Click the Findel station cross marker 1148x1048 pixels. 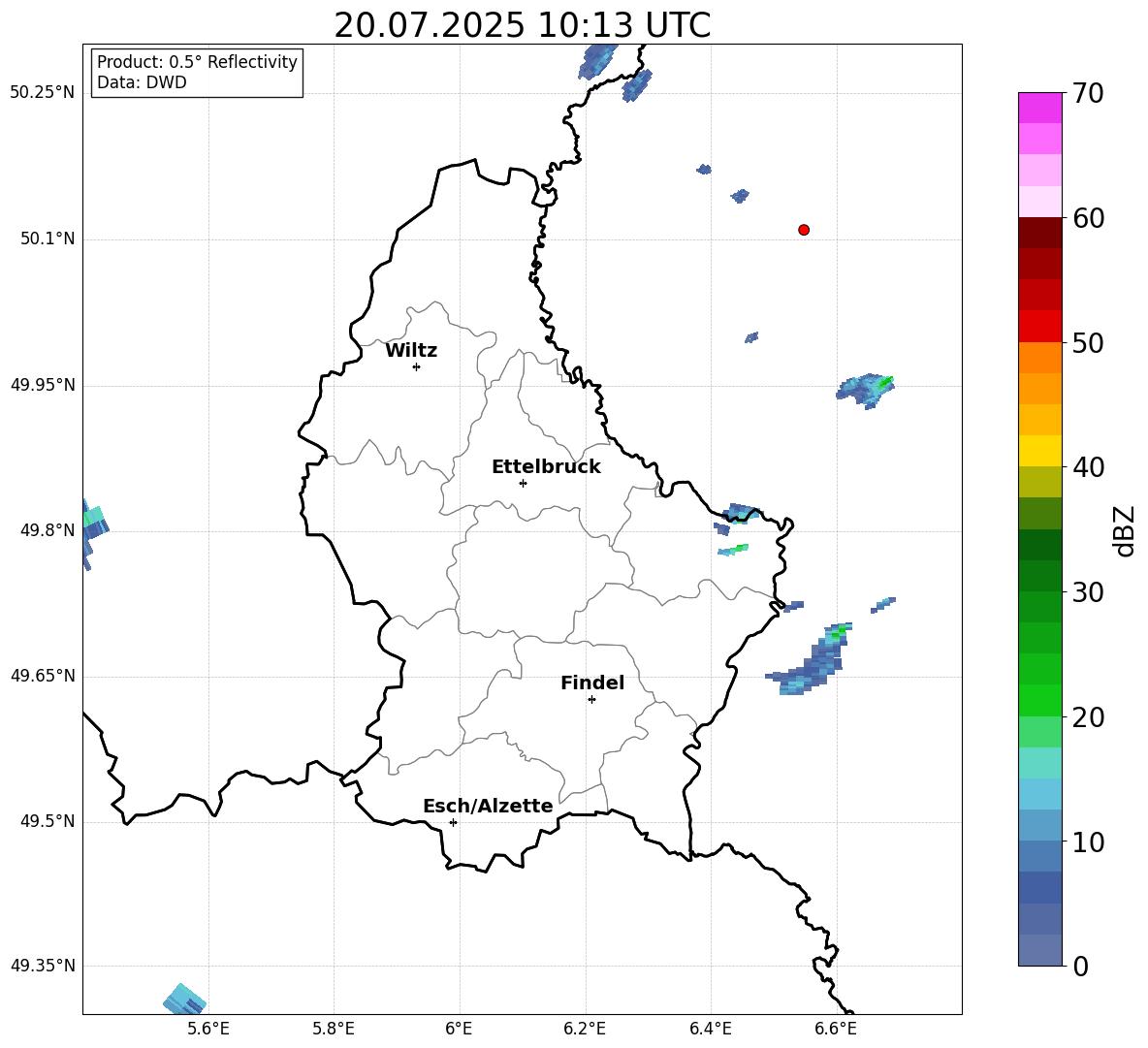[591, 700]
